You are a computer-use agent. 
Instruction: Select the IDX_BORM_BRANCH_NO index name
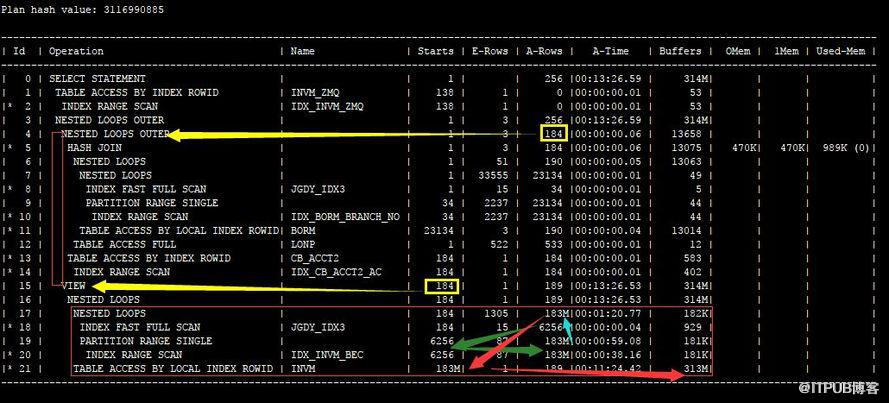coord(345,217)
